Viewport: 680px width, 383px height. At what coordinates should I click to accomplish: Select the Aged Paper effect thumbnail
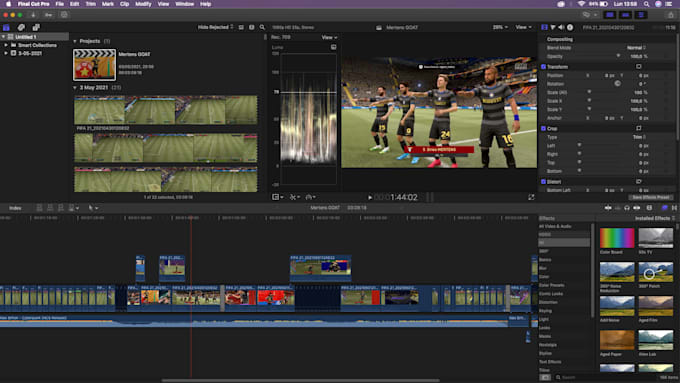(617, 340)
